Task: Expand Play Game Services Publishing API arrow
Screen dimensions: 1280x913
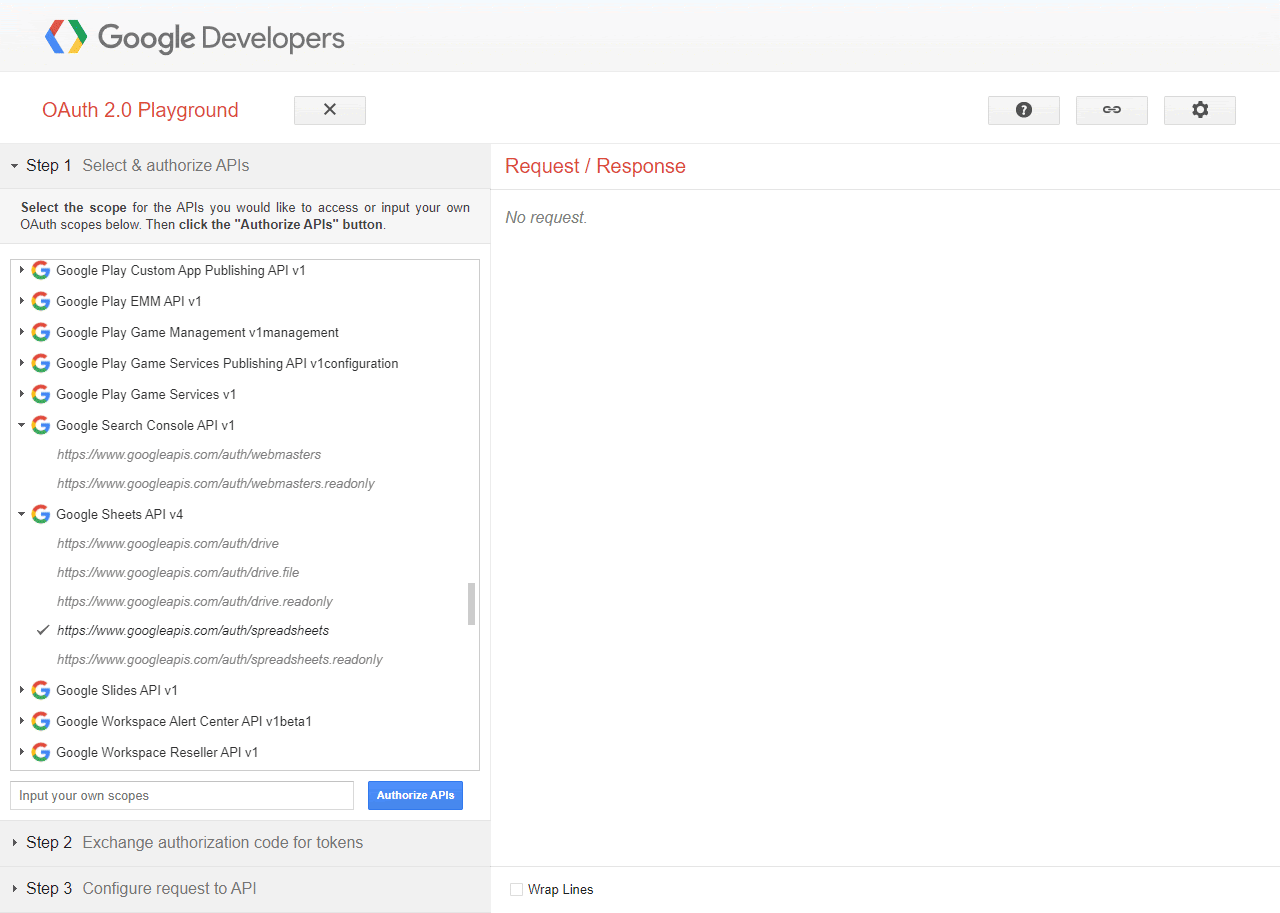Action: 21,363
